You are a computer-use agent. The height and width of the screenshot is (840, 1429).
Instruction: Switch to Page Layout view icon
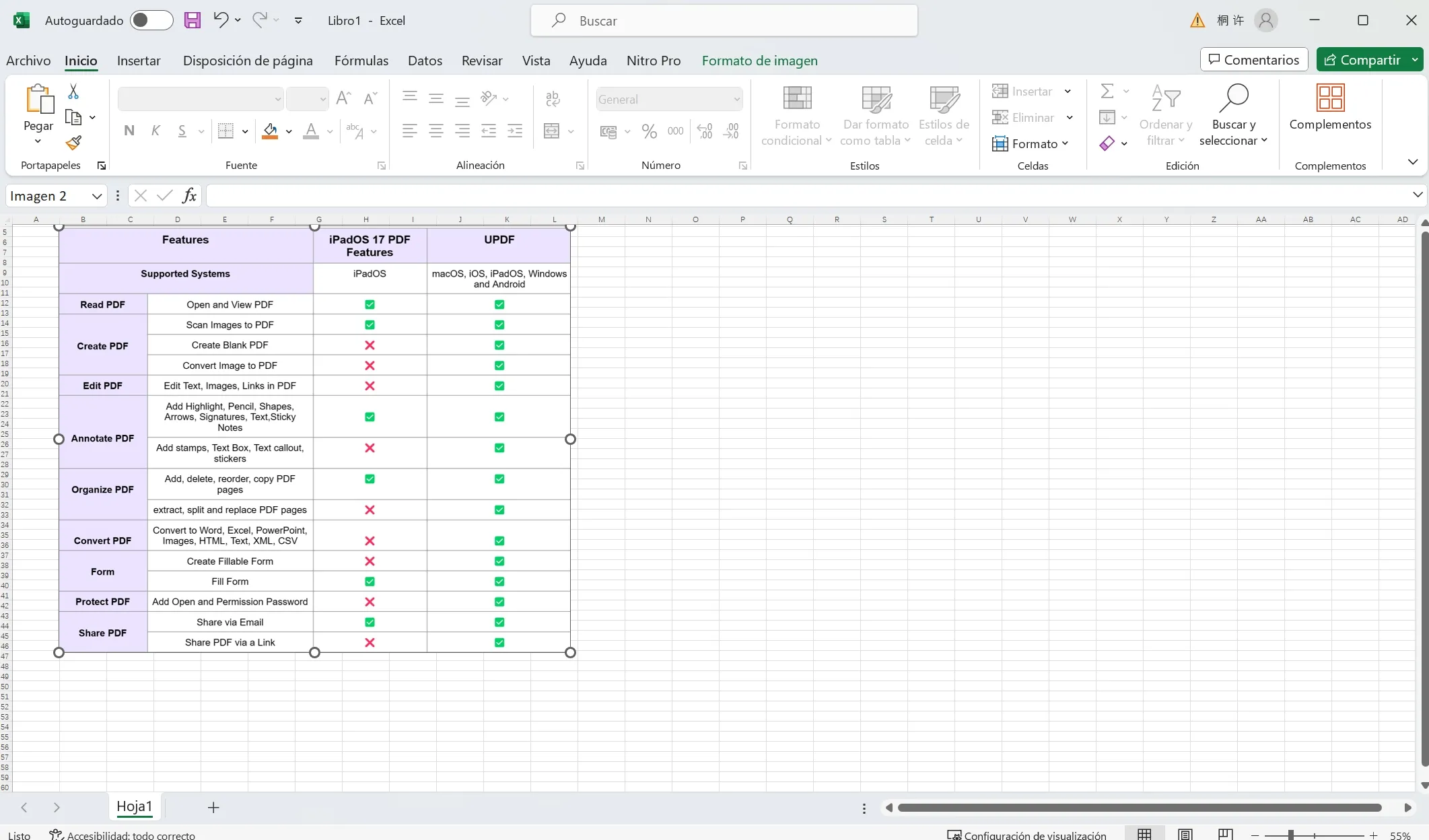pos(1185,835)
